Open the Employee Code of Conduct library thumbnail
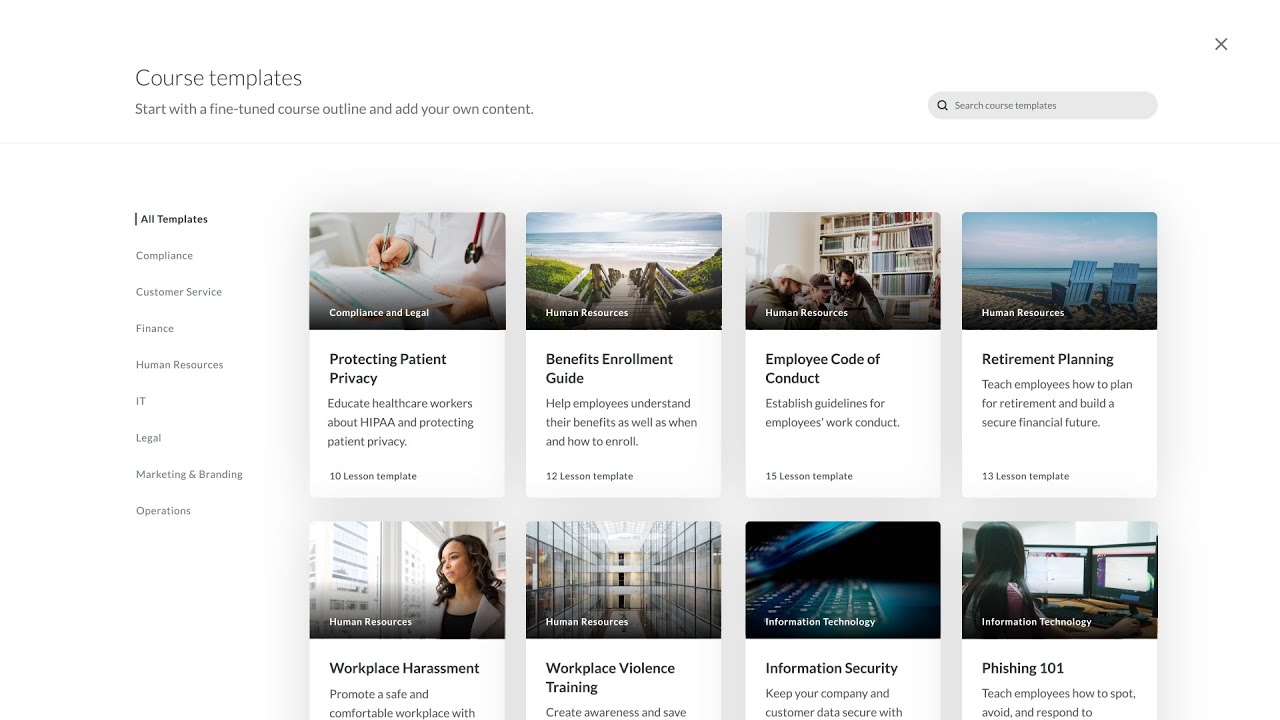Viewport: 1280px width, 720px height. (843, 271)
